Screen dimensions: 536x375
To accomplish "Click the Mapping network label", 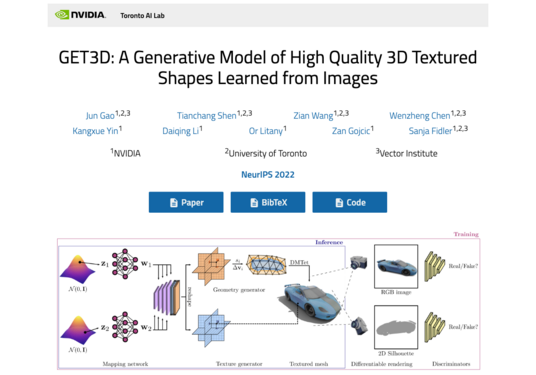I will click(125, 364).
